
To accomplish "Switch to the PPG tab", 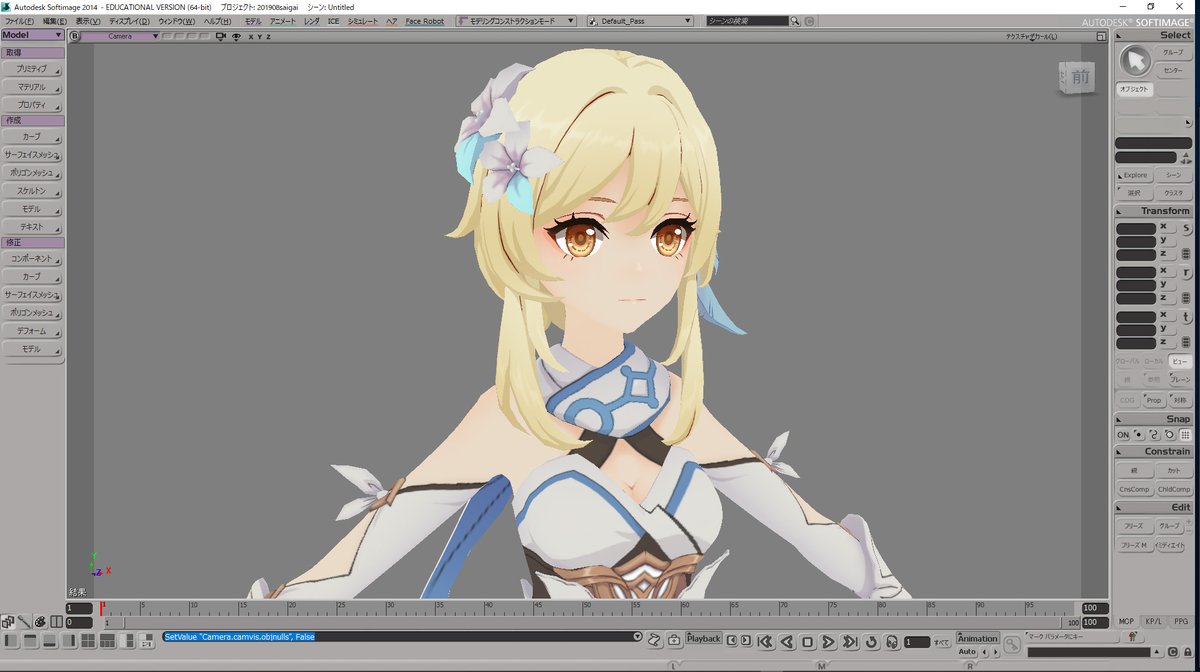I will pos(1181,621).
